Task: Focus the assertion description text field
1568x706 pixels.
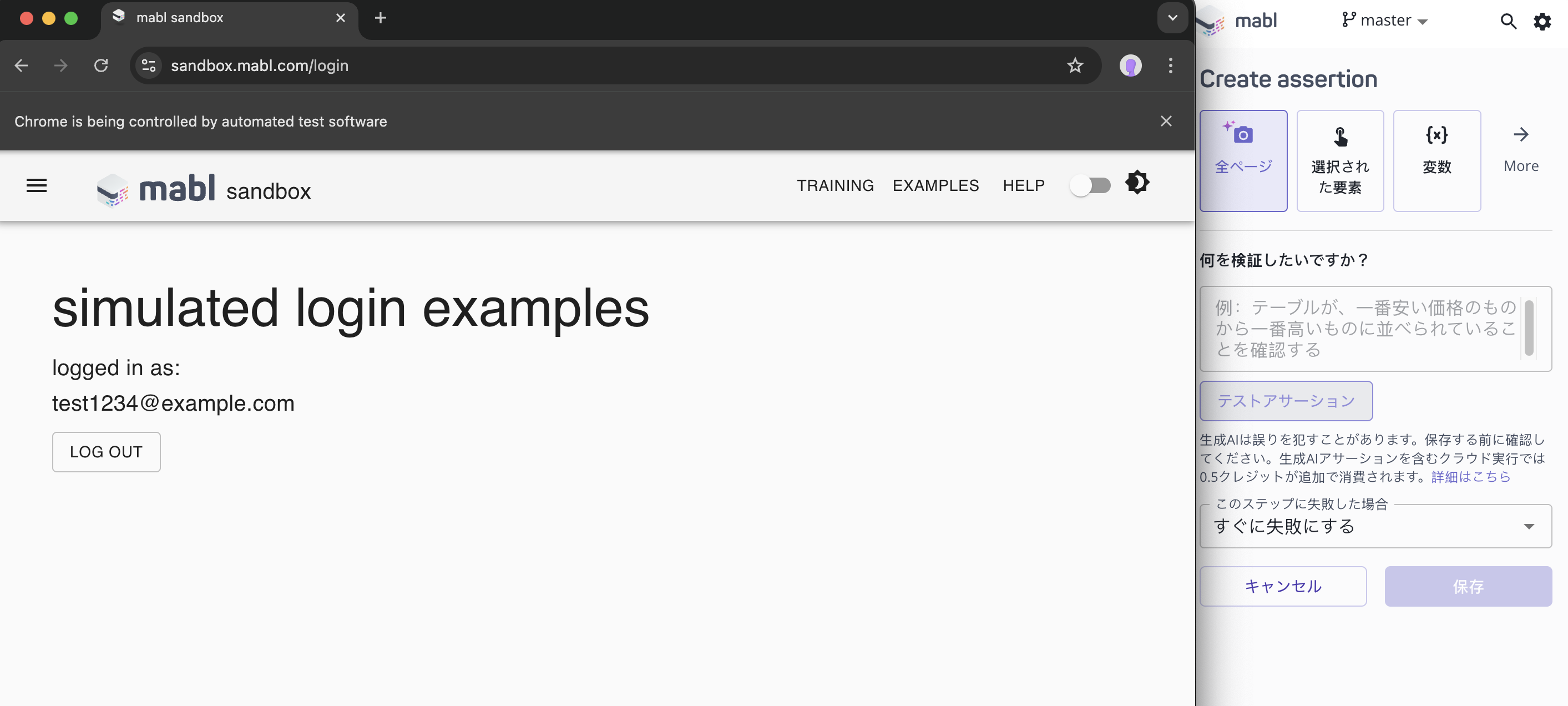Action: tap(1363, 329)
